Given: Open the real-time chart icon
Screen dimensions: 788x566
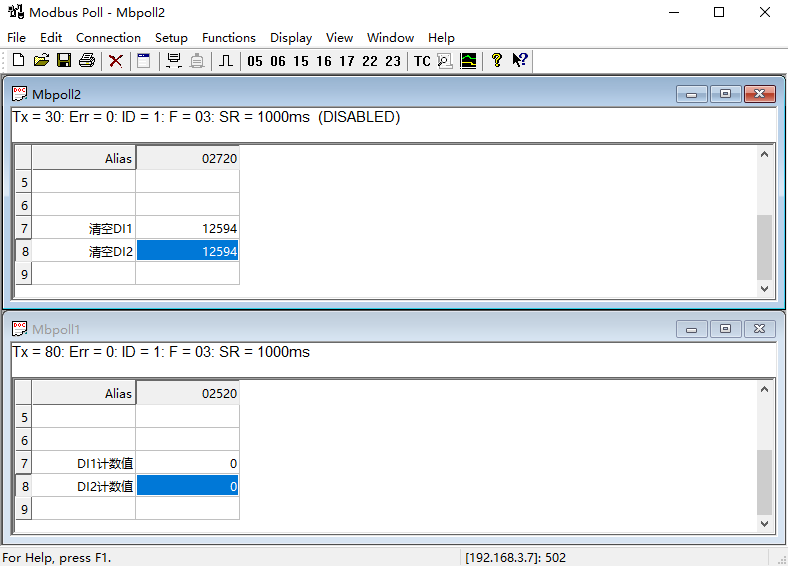Looking at the screenshot, I should click(x=468, y=61).
